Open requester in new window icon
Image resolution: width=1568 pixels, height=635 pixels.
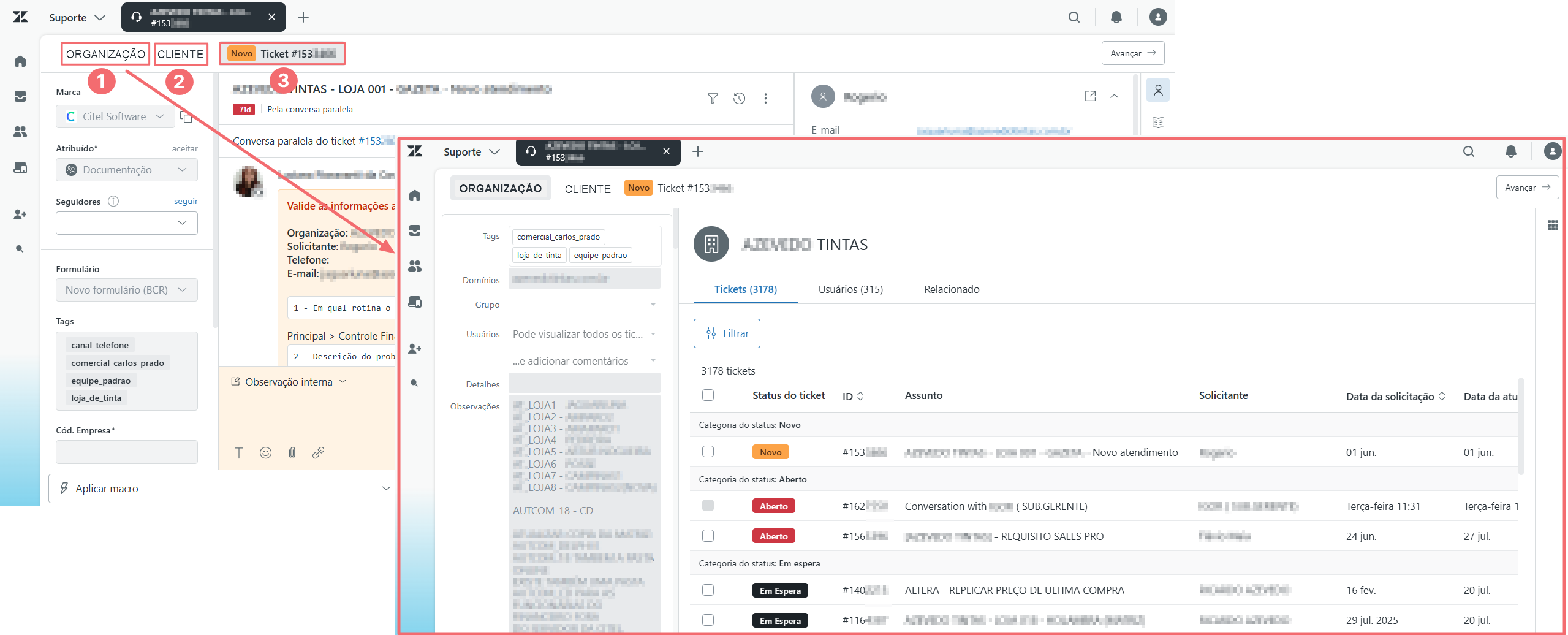1090,96
